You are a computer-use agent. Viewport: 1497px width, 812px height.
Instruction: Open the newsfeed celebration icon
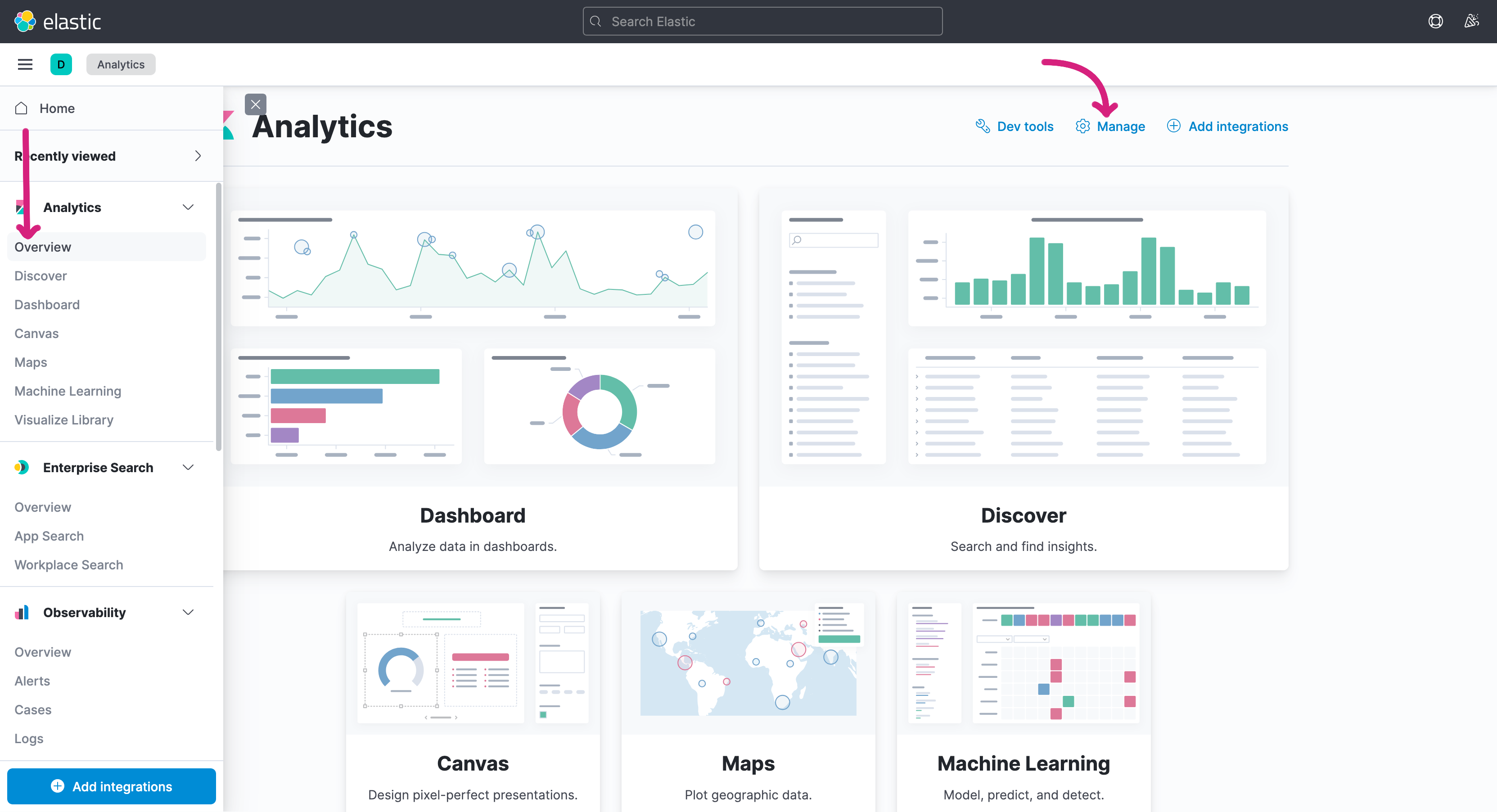click(x=1471, y=22)
